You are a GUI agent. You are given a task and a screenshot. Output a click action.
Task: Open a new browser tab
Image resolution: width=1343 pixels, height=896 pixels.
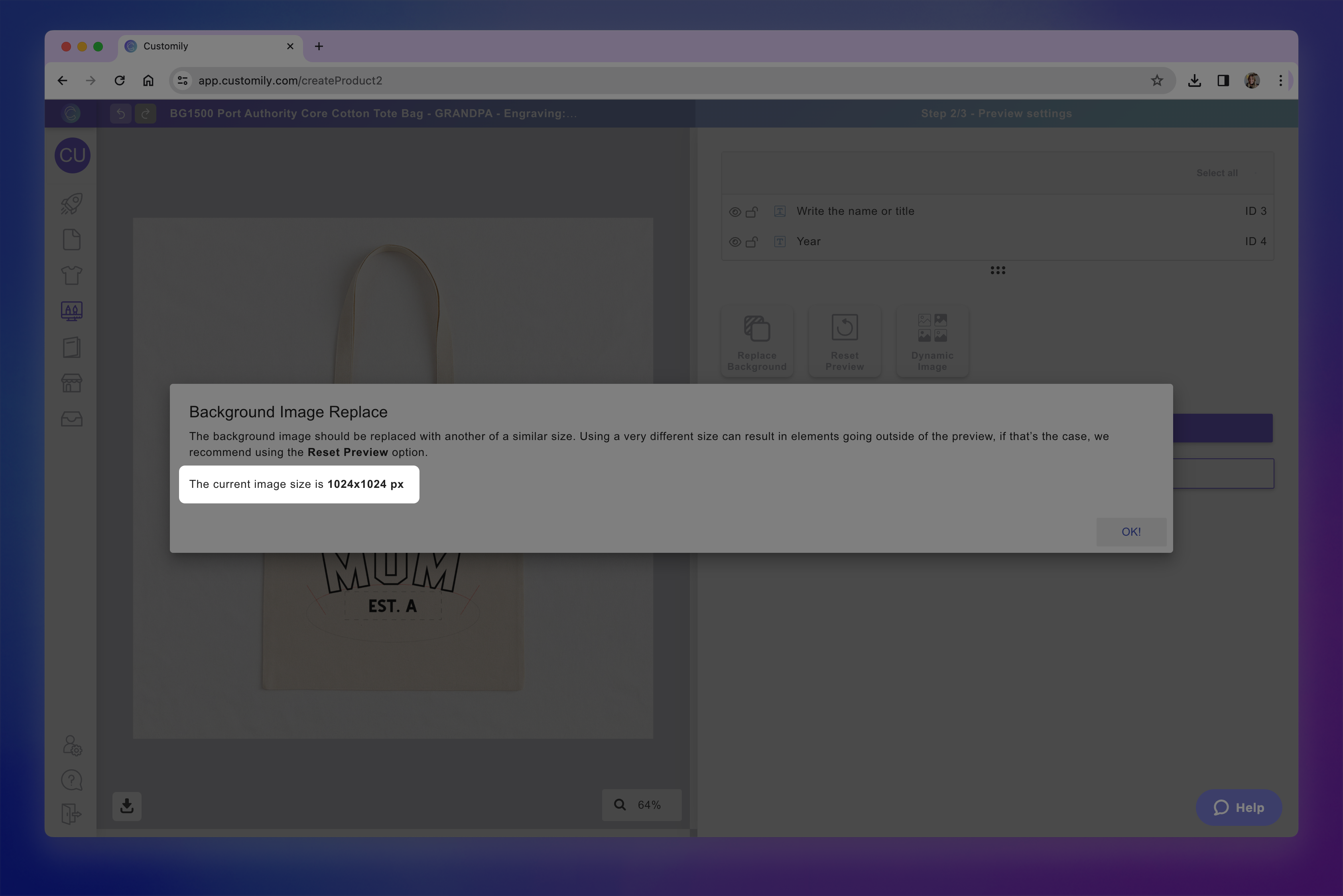(x=319, y=46)
